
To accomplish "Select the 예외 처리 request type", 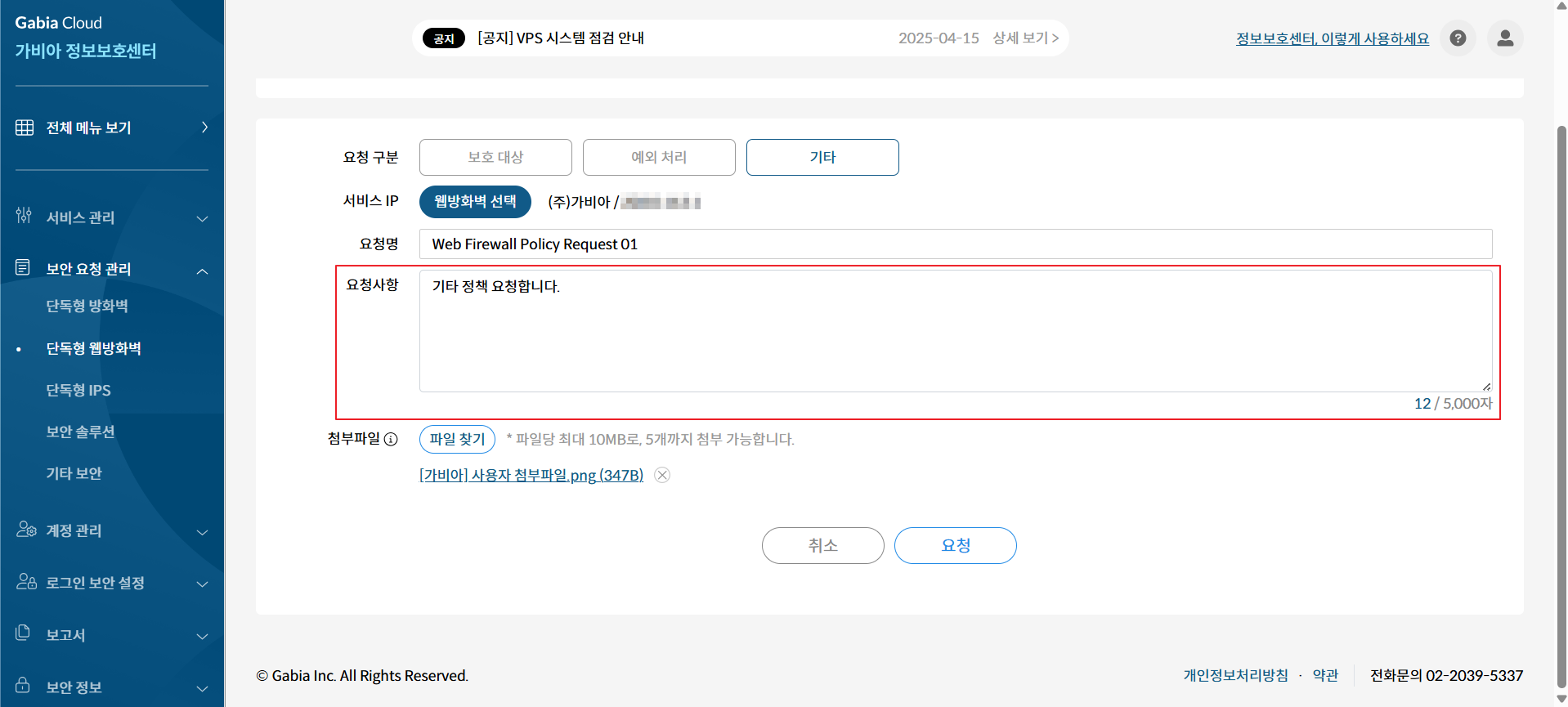I will [x=659, y=157].
